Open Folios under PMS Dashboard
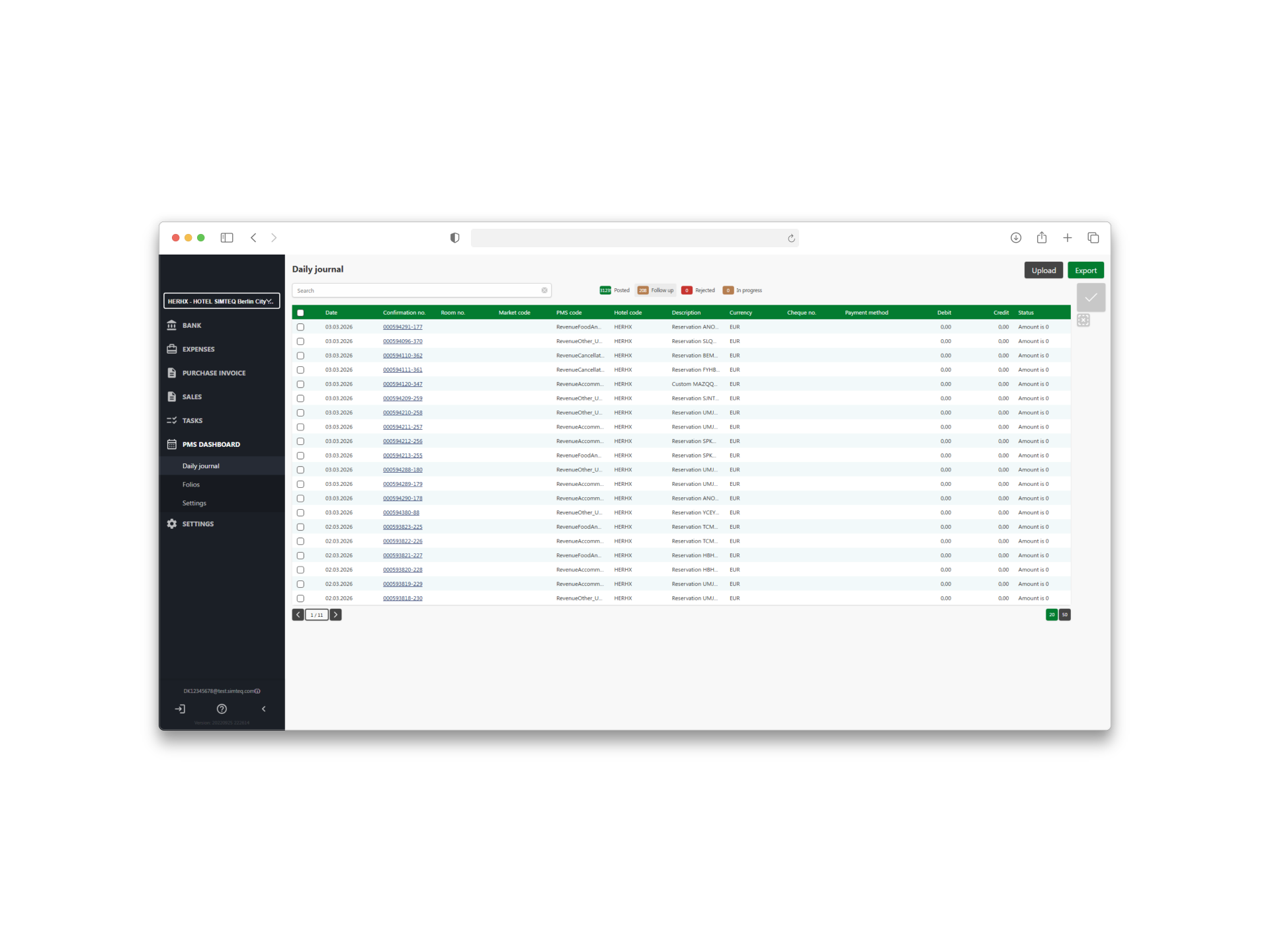The height and width of the screenshot is (952, 1270). [x=191, y=485]
